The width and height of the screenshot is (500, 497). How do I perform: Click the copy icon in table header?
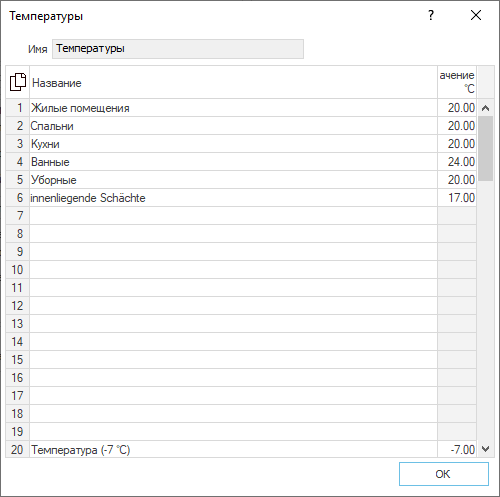tap(18, 82)
